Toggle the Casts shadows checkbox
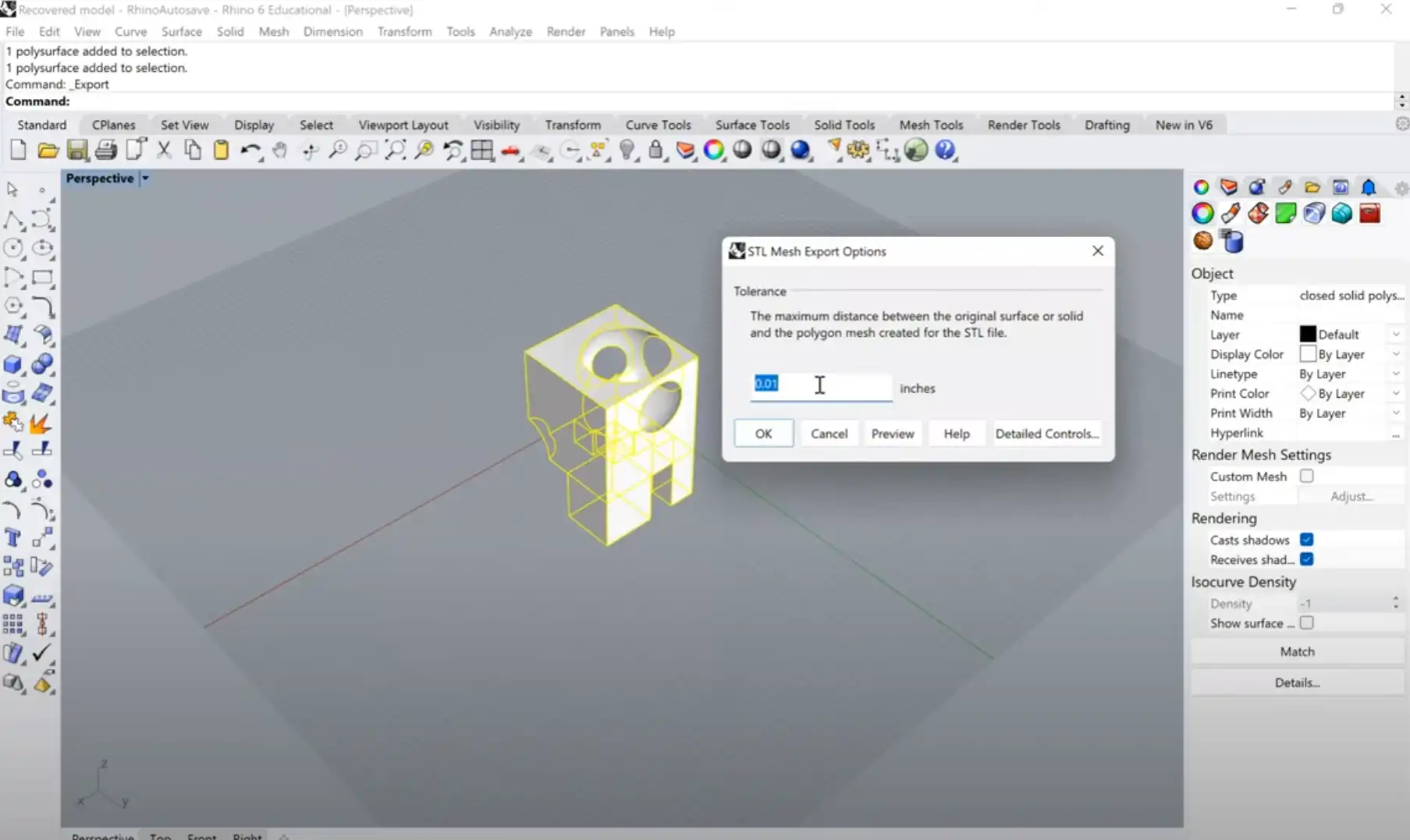 tap(1307, 540)
